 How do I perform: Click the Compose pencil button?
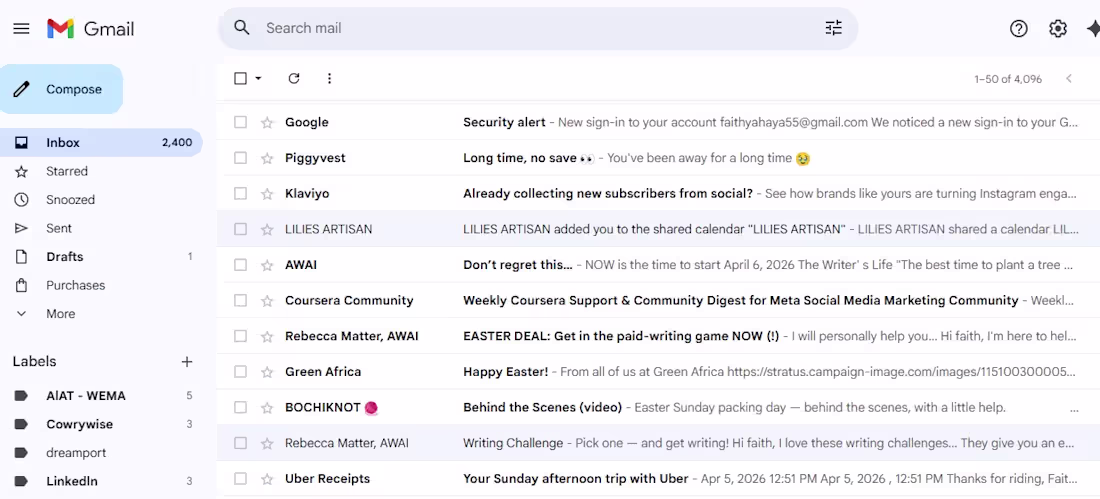pos(62,89)
